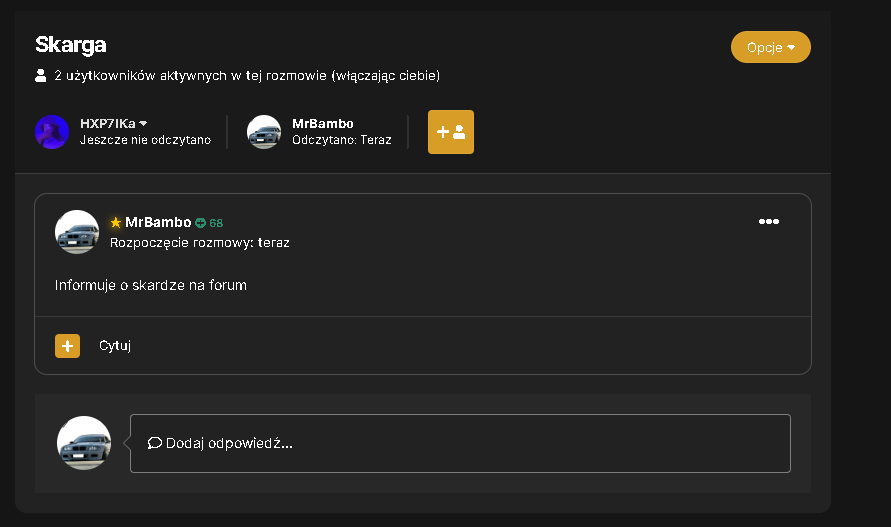Viewport: 891px width, 527px height.
Task: Click Cytuj to quote the message
Action: pyautogui.click(x=115, y=346)
